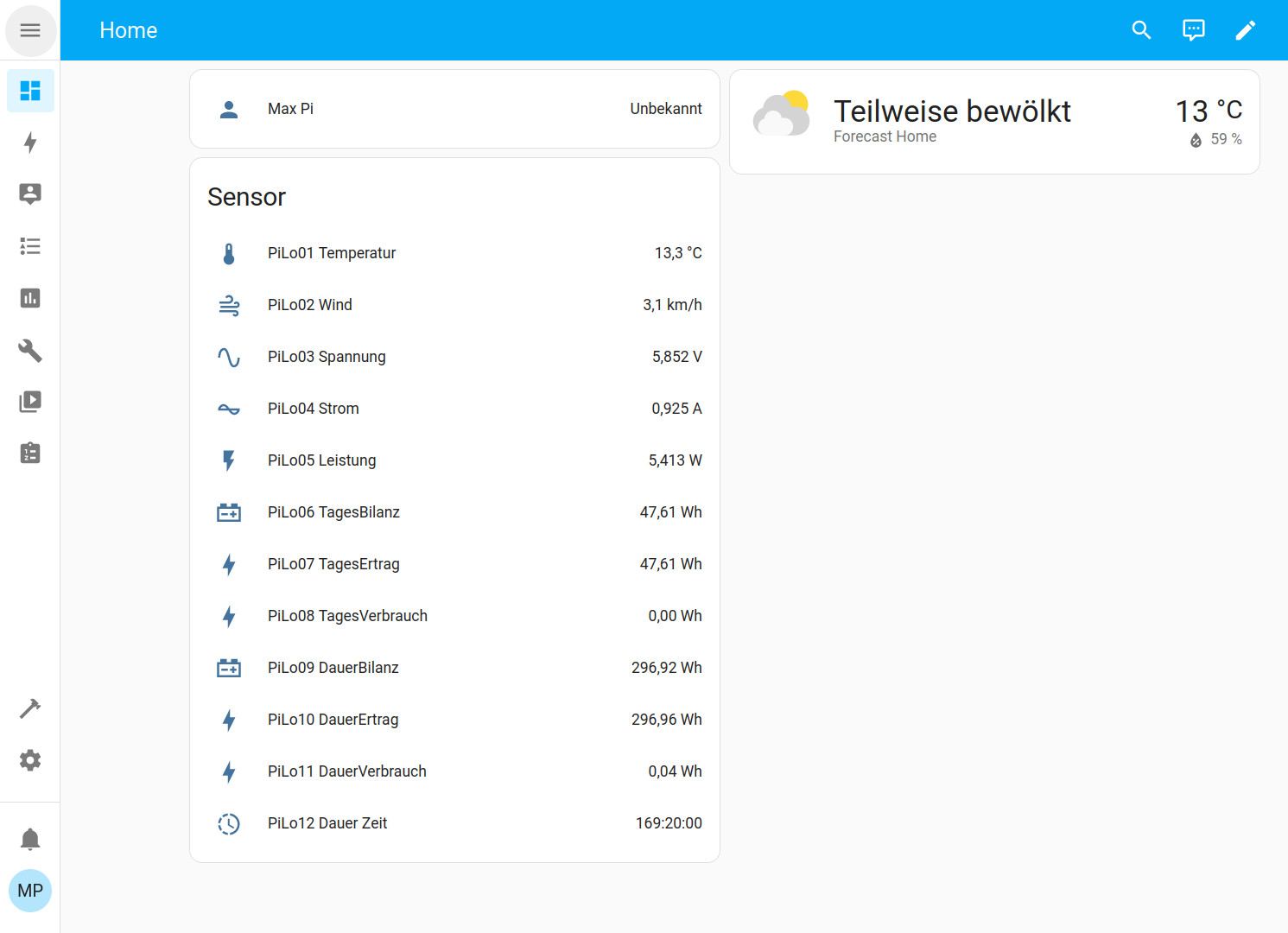Click the battery icon for PiLo06 TagesBilanz
The height and width of the screenshot is (933, 1288).
pos(229,512)
